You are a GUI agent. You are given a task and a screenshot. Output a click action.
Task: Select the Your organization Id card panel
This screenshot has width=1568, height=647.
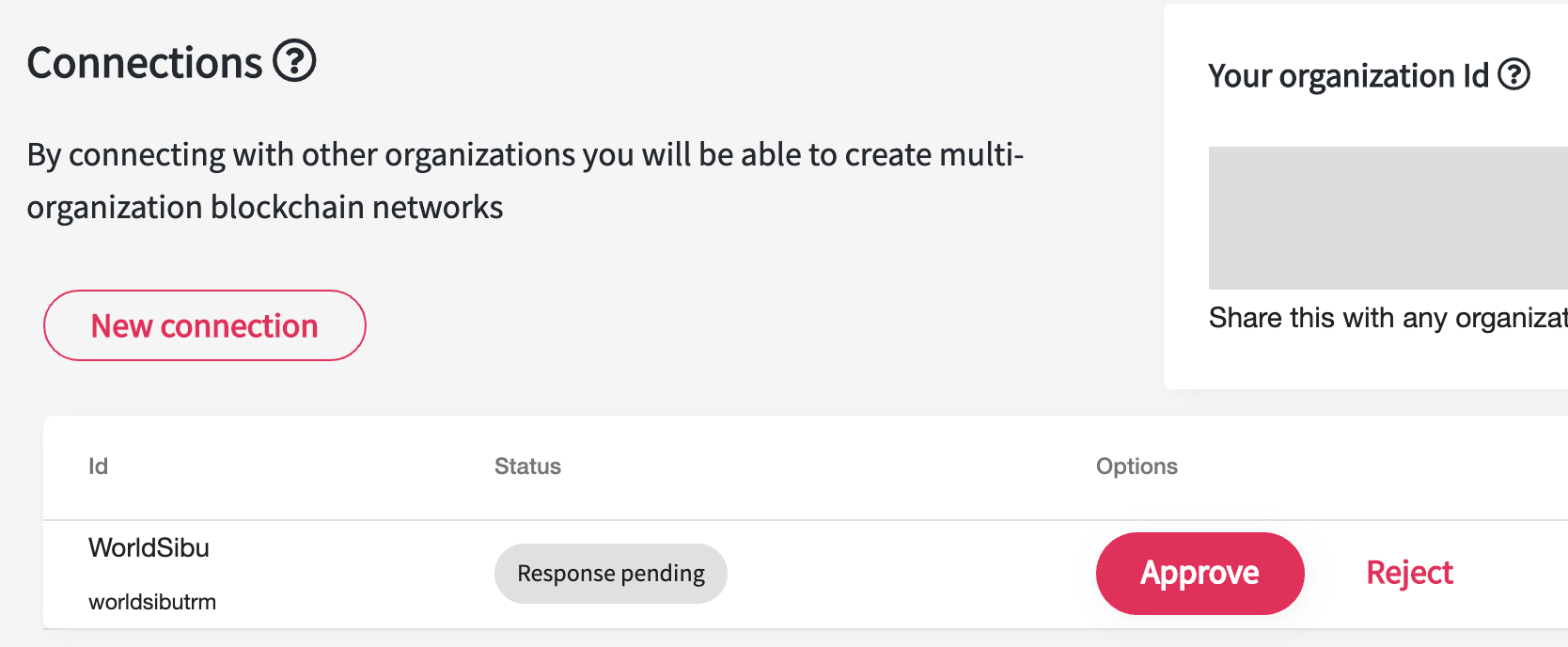pyautogui.click(x=1366, y=197)
